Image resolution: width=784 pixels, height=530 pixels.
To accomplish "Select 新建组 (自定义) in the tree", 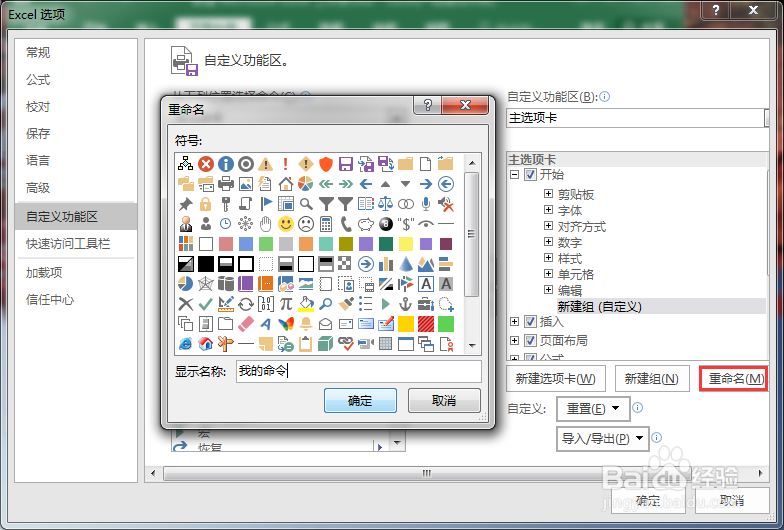I will [x=600, y=306].
